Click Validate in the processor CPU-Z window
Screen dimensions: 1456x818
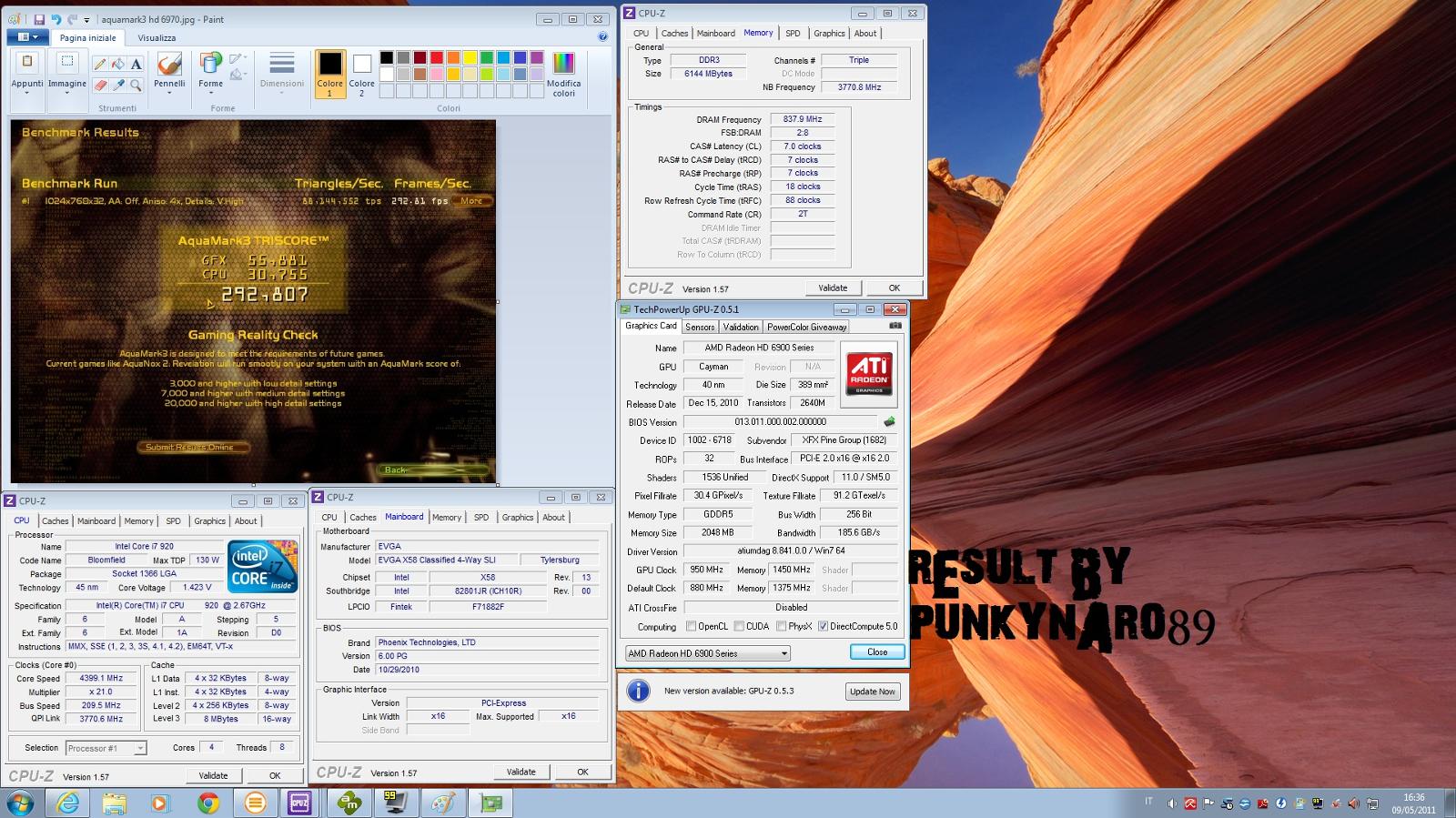(x=214, y=775)
